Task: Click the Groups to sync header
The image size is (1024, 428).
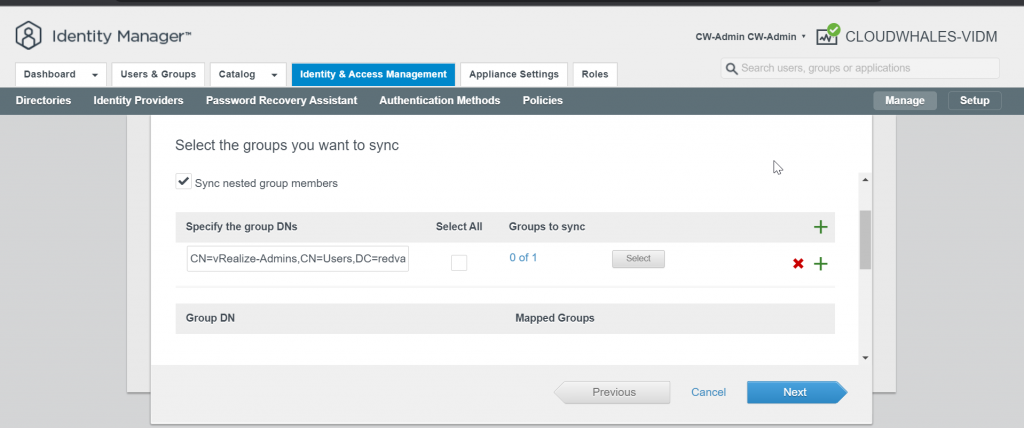Action: coord(547,227)
